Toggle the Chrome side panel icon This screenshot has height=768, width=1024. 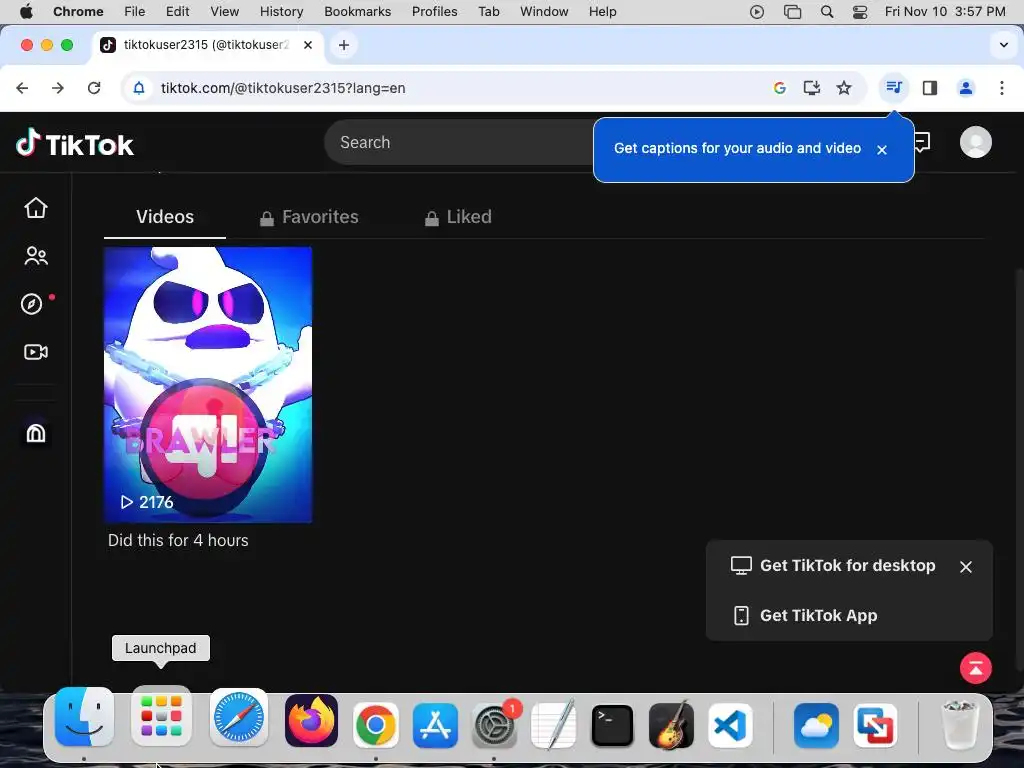[x=929, y=88]
